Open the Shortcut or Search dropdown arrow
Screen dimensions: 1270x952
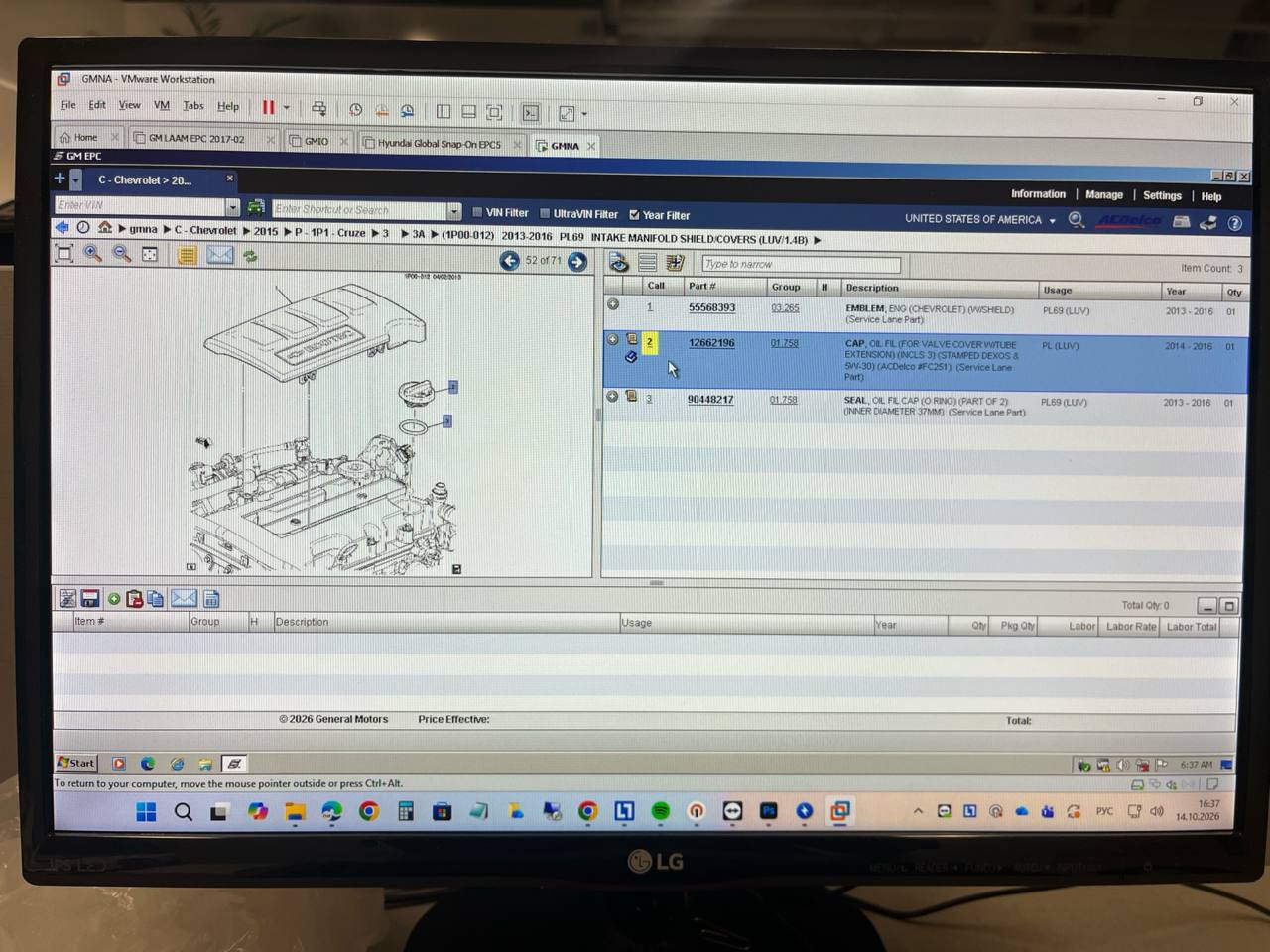tap(454, 210)
